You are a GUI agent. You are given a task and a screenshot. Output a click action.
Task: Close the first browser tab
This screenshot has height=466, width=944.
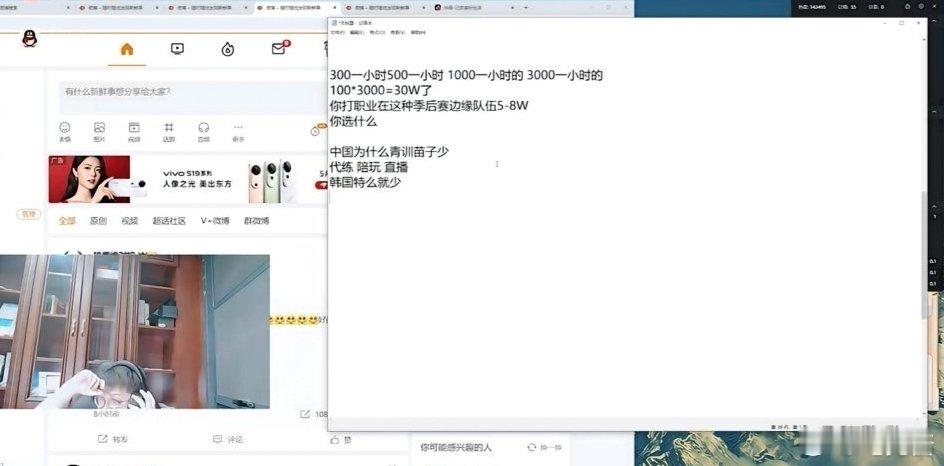pos(66,8)
